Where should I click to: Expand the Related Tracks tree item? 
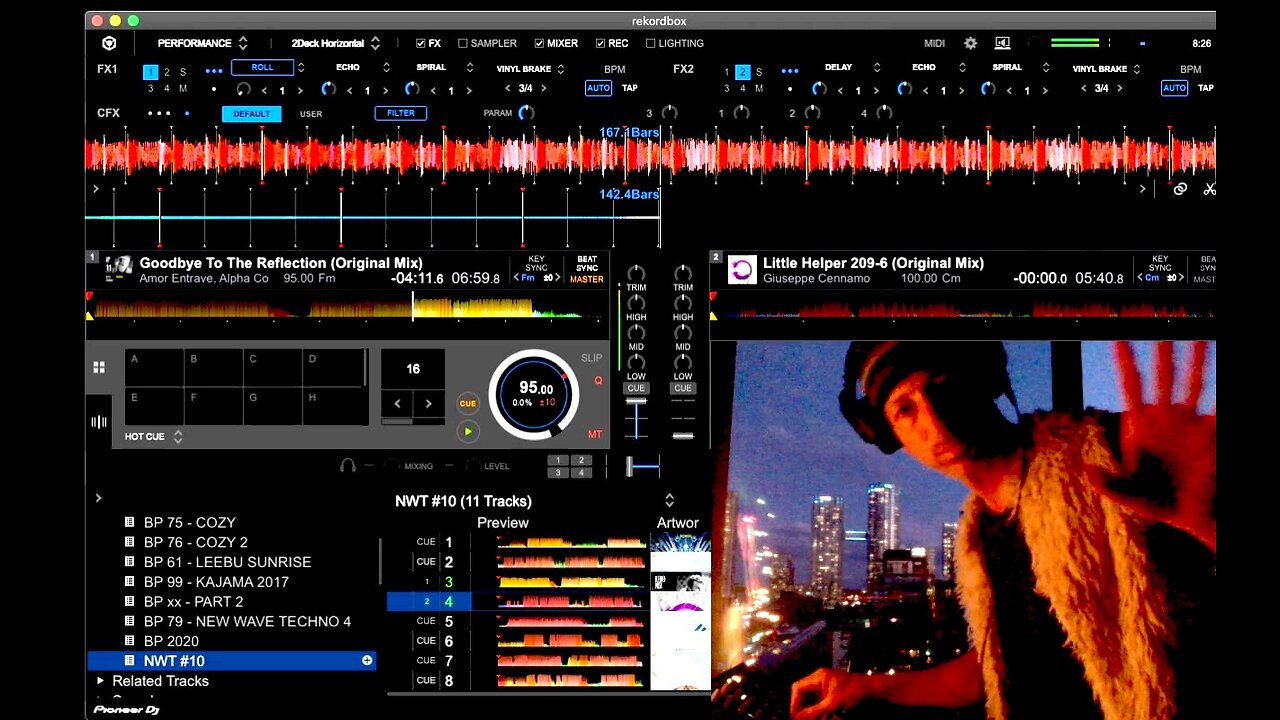point(100,680)
